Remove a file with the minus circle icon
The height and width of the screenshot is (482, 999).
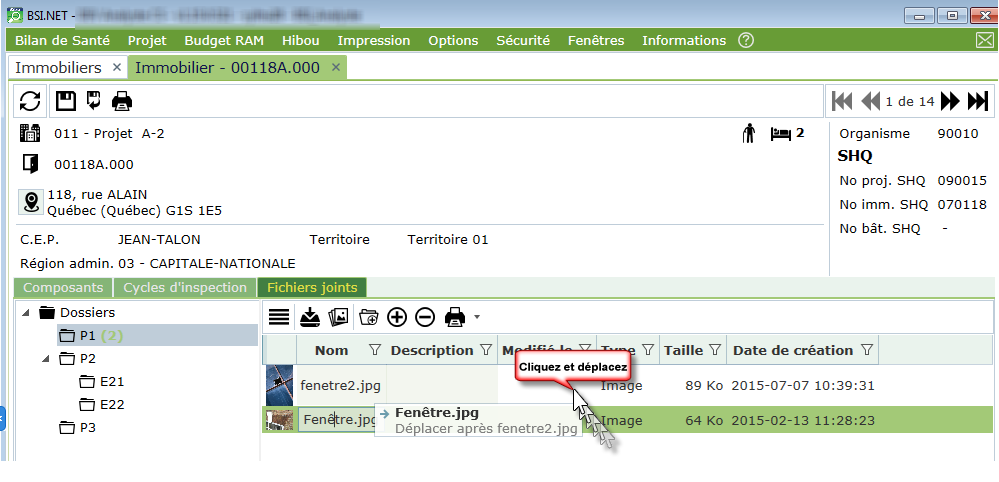point(425,317)
